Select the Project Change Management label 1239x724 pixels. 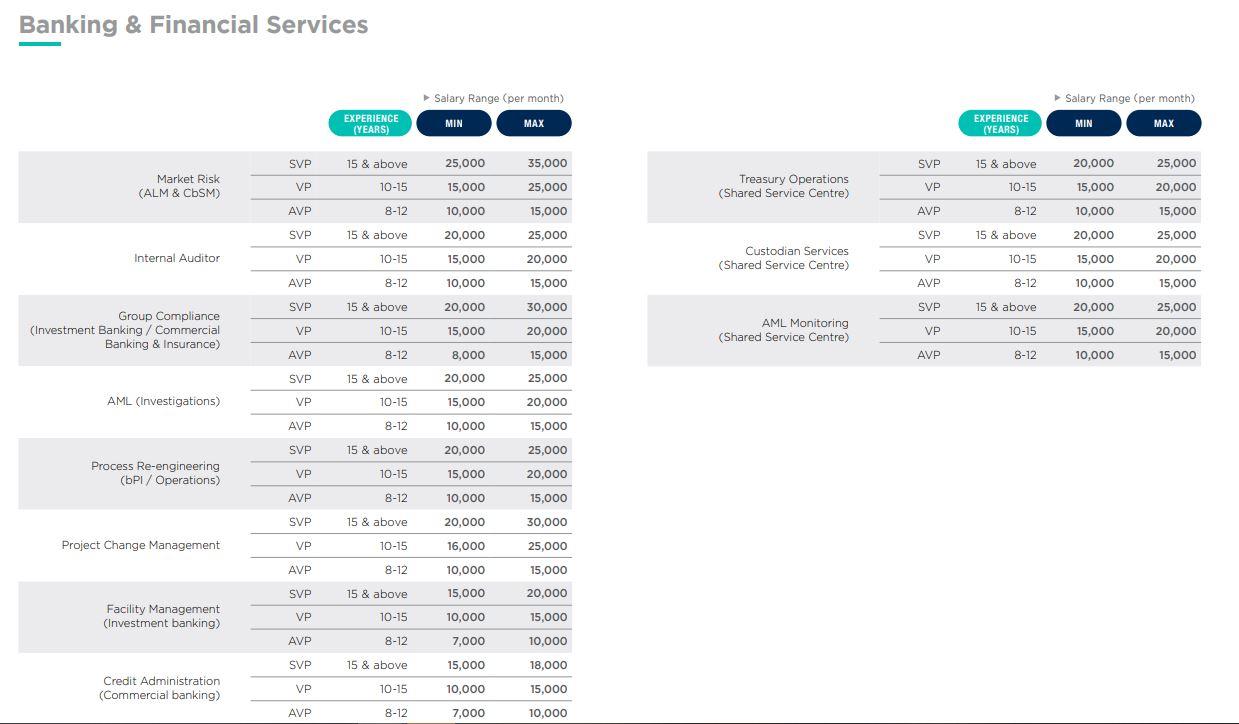click(x=141, y=545)
